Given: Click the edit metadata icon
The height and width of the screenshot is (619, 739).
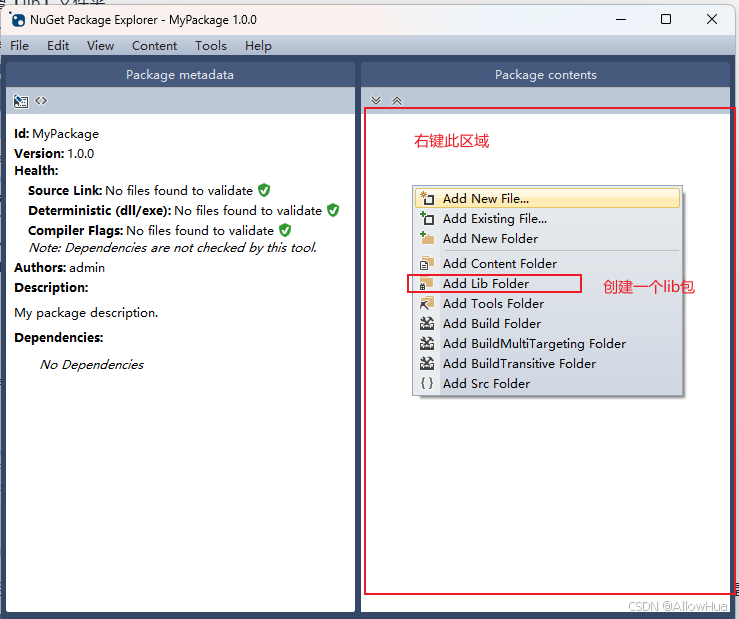Looking at the screenshot, I should coord(21,101).
